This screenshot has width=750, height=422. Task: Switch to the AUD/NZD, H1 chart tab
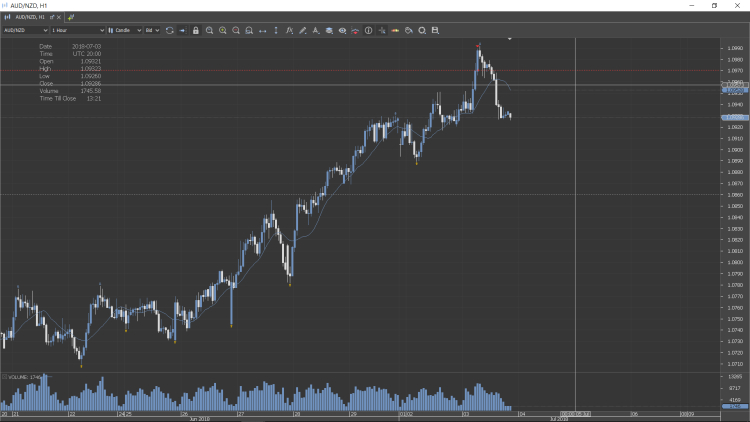coord(30,17)
